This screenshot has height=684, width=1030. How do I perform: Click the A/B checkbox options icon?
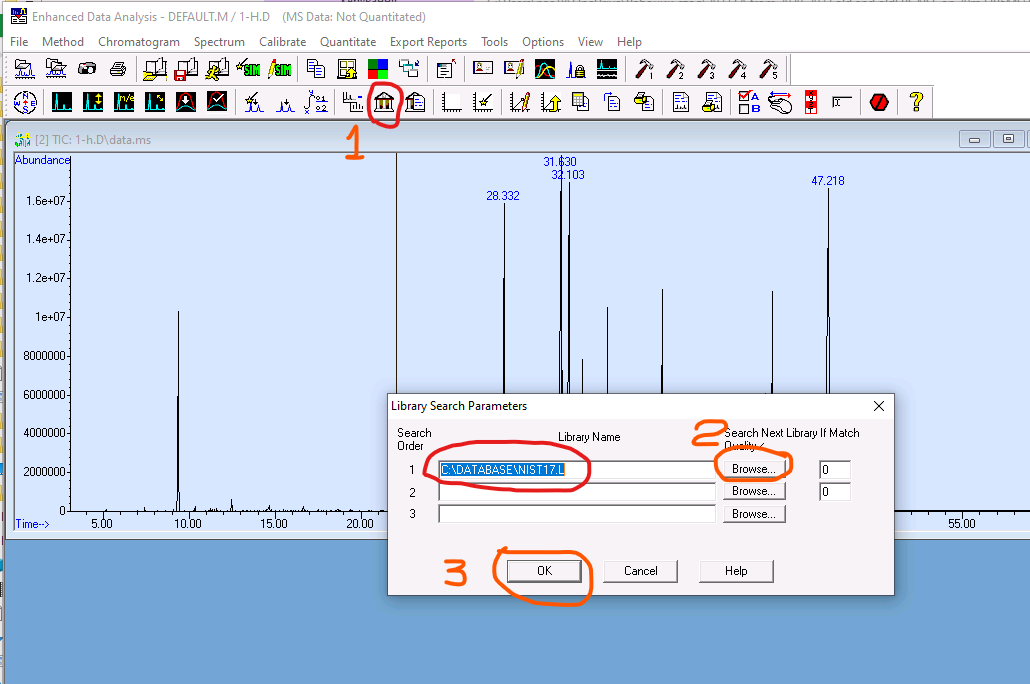748,102
